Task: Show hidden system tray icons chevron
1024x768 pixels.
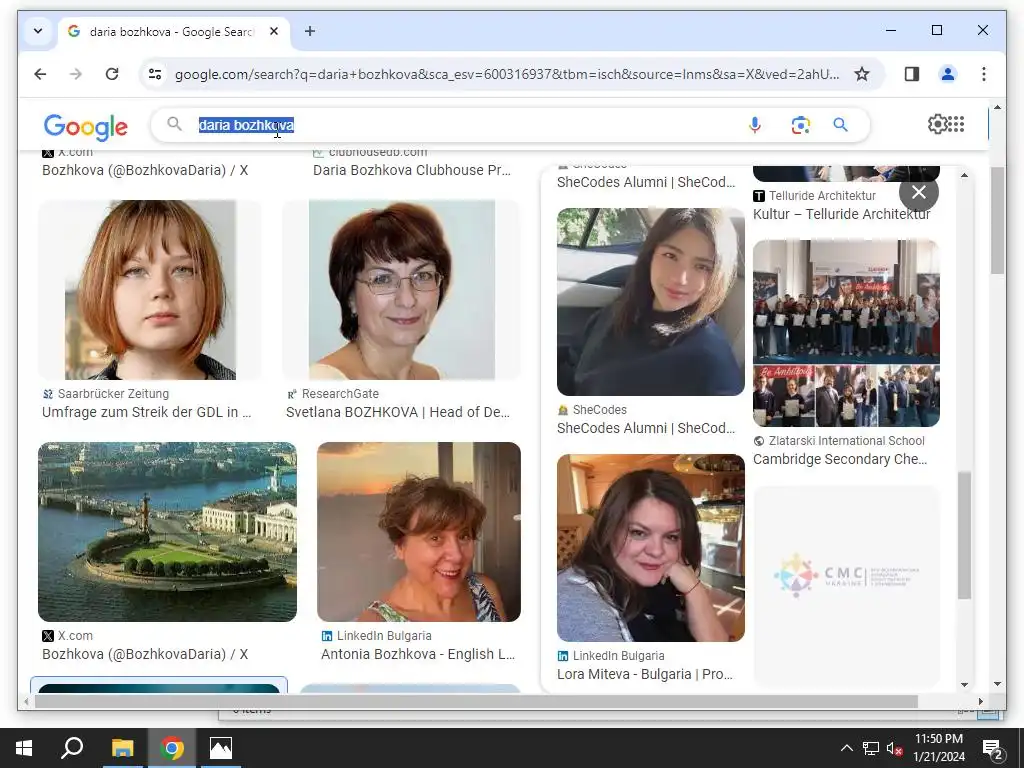Action: click(x=846, y=748)
